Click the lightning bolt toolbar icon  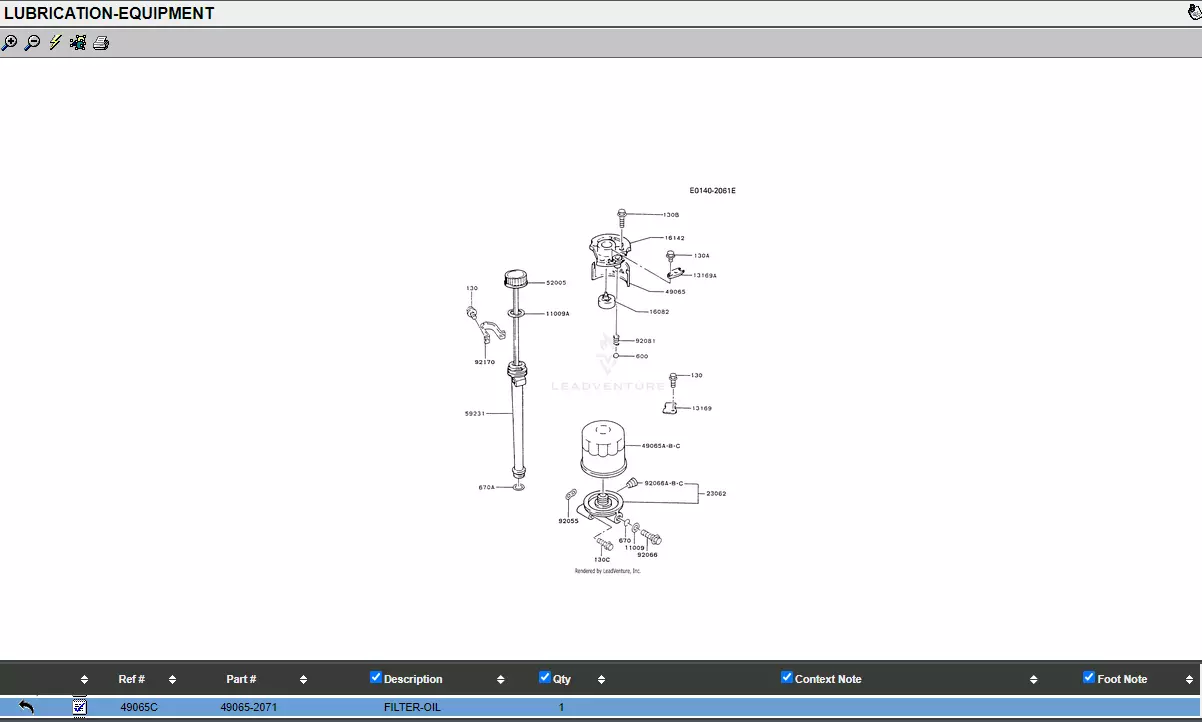pos(55,43)
